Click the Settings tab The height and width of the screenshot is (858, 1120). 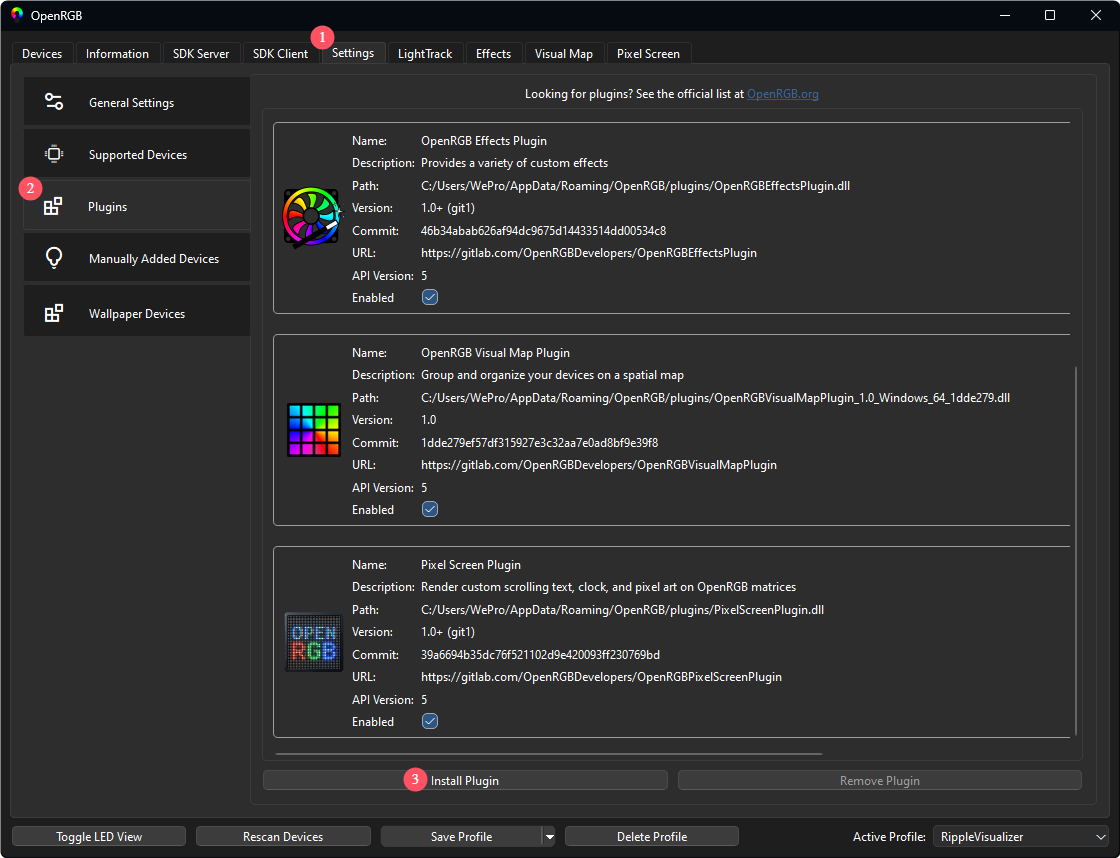tap(353, 53)
